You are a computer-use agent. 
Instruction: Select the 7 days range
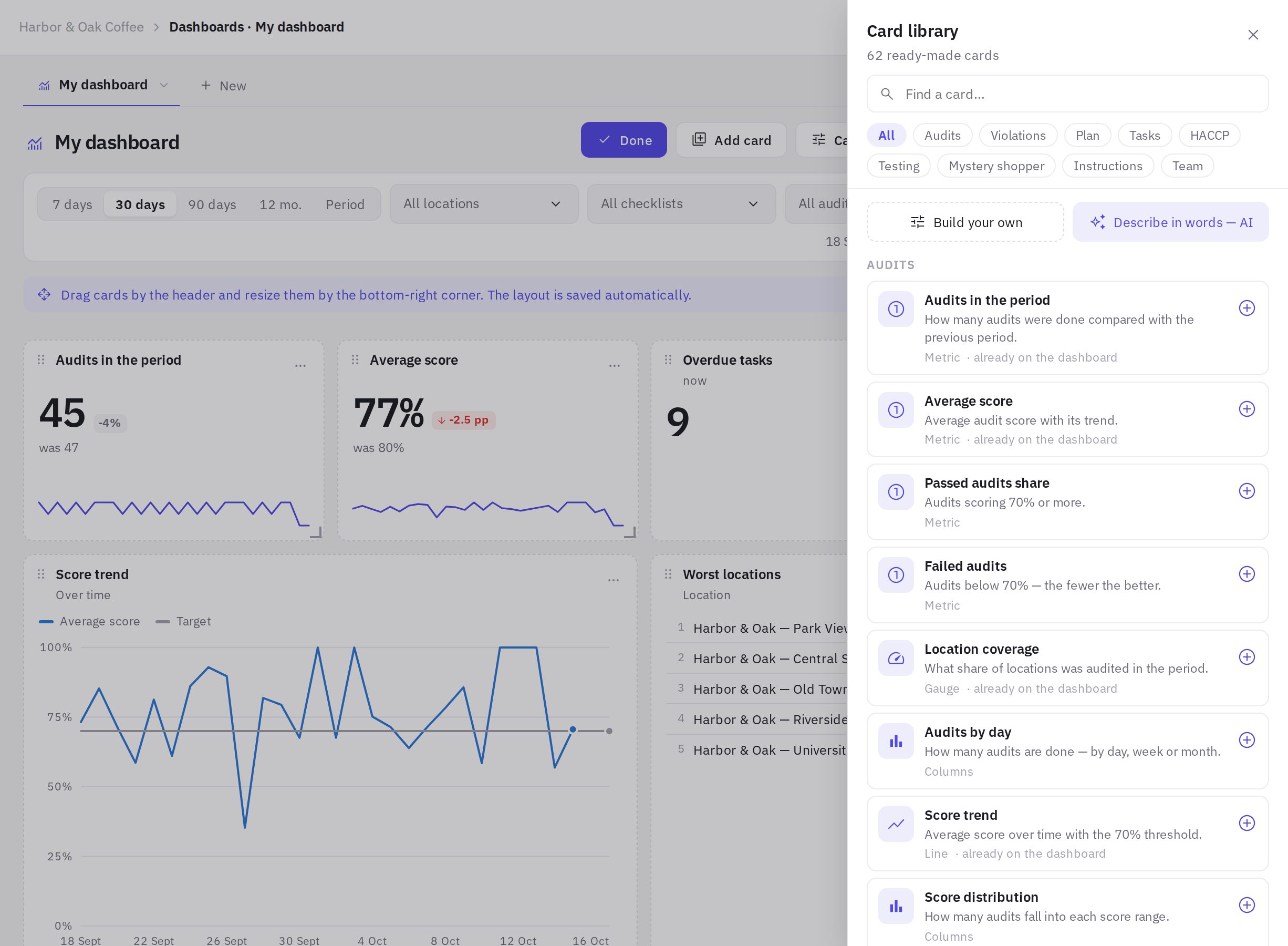point(72,204)
